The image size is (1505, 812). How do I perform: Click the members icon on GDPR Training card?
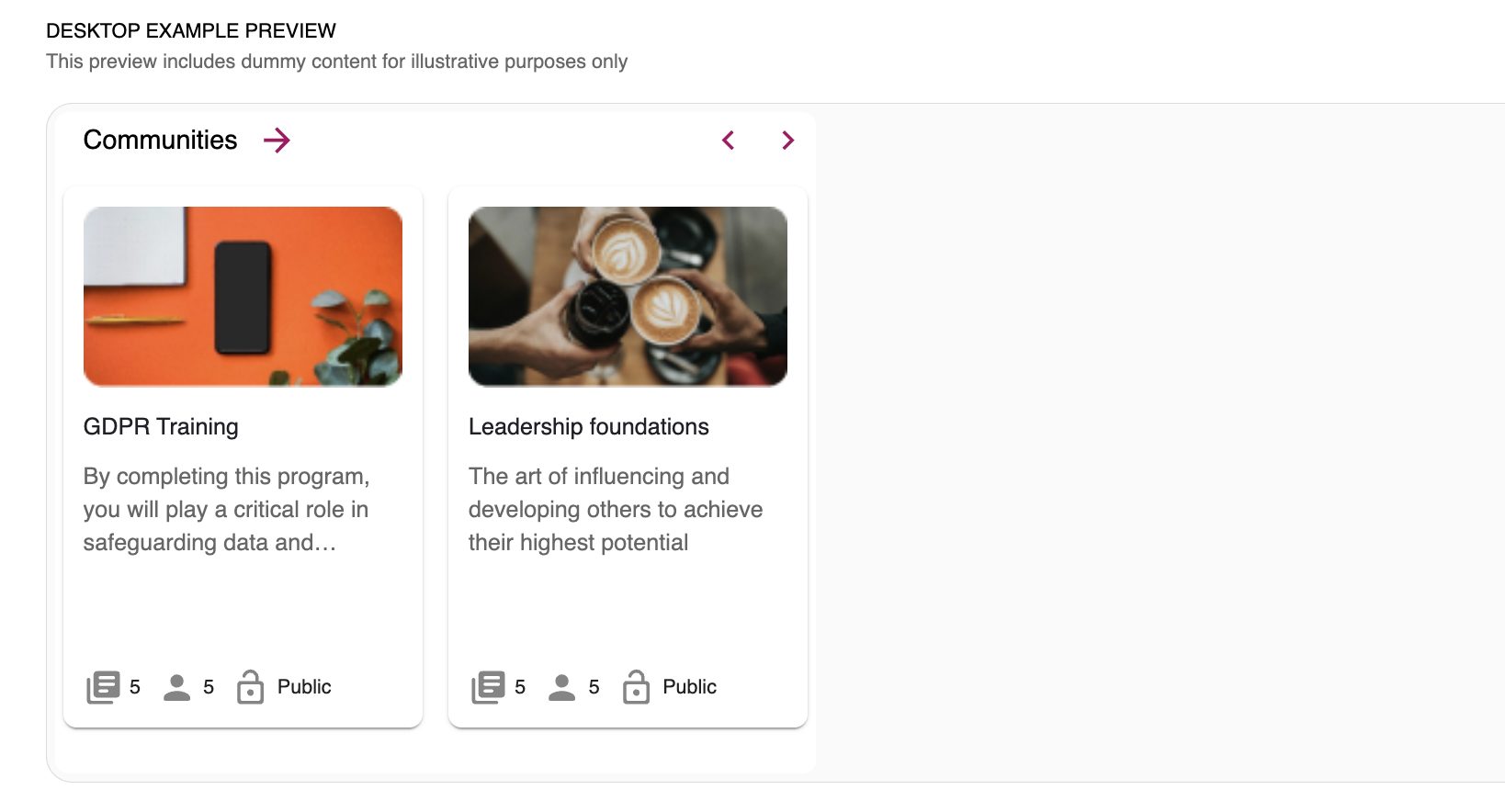pyautogui.click(x=176, y=687)
